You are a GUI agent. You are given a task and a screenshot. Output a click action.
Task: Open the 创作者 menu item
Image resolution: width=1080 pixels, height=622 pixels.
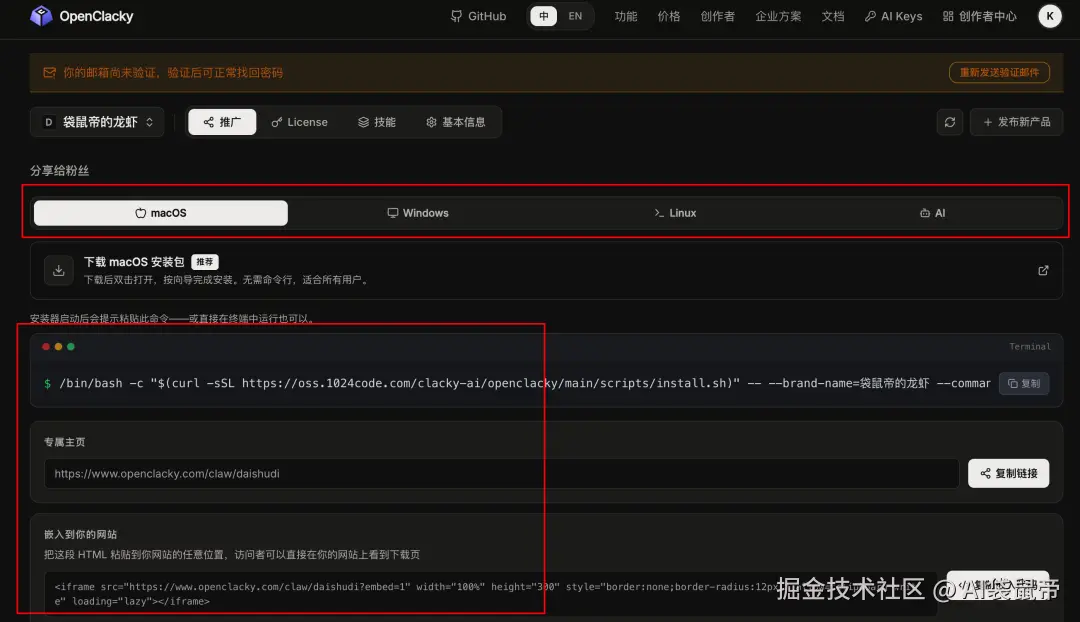717,16
